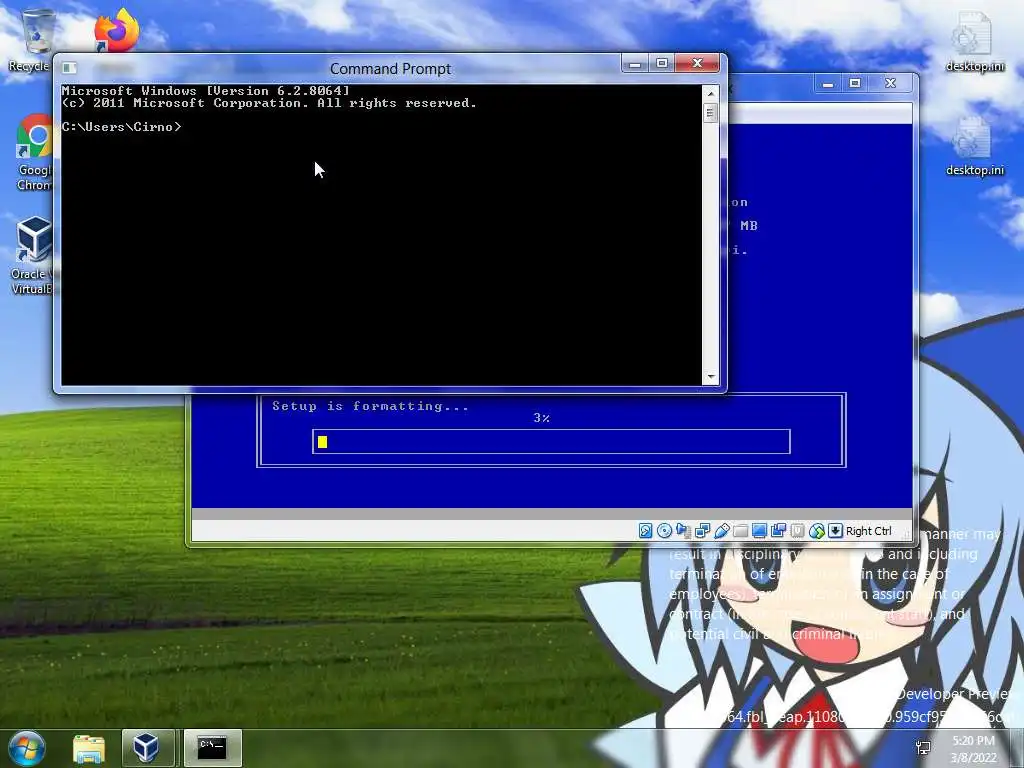Screen dimensions: 1024x768
Task: Click the VirtualBox network adapters status icon
Action: tap(703, 531)
